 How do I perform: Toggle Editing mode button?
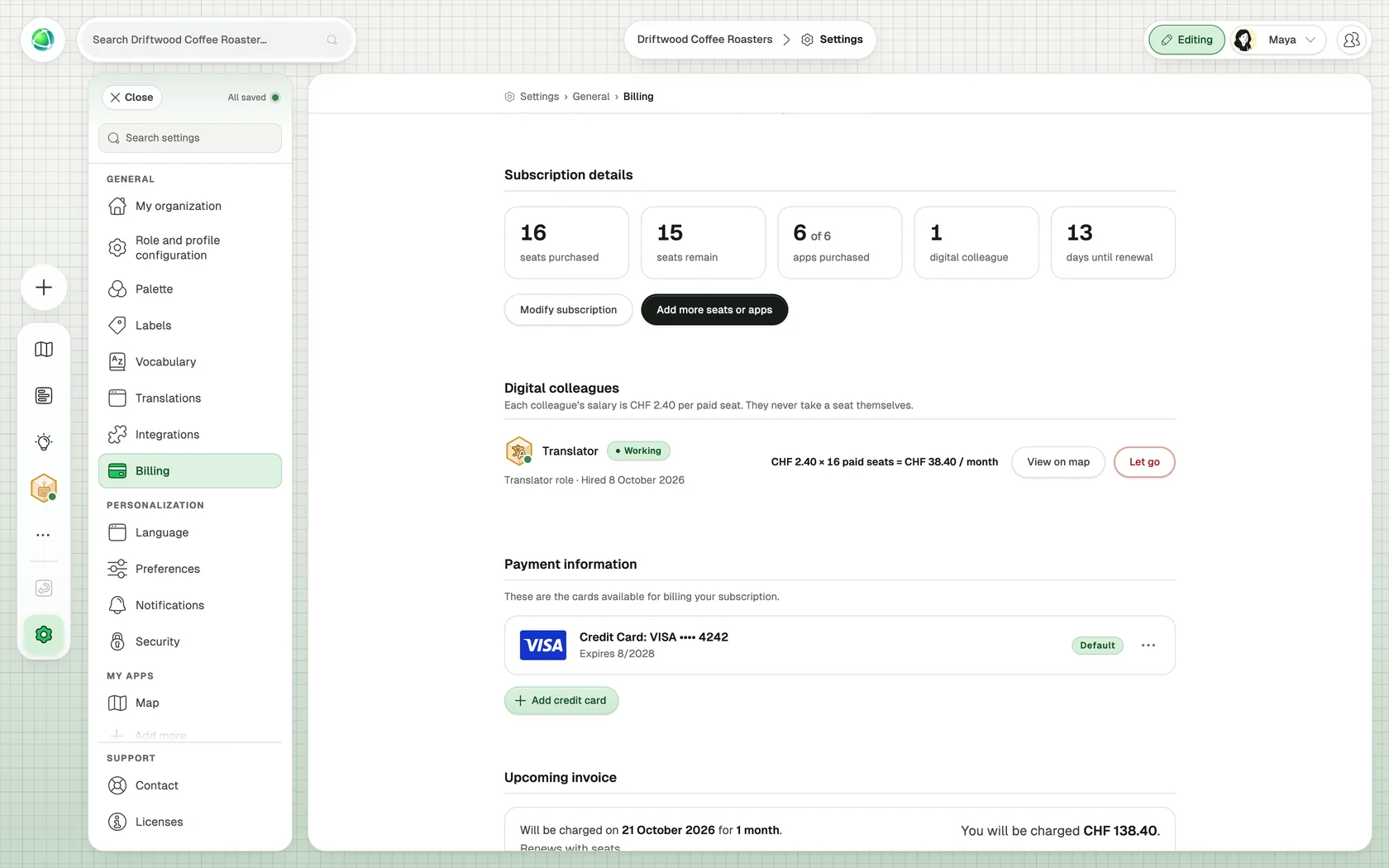tap(1186, 40)
